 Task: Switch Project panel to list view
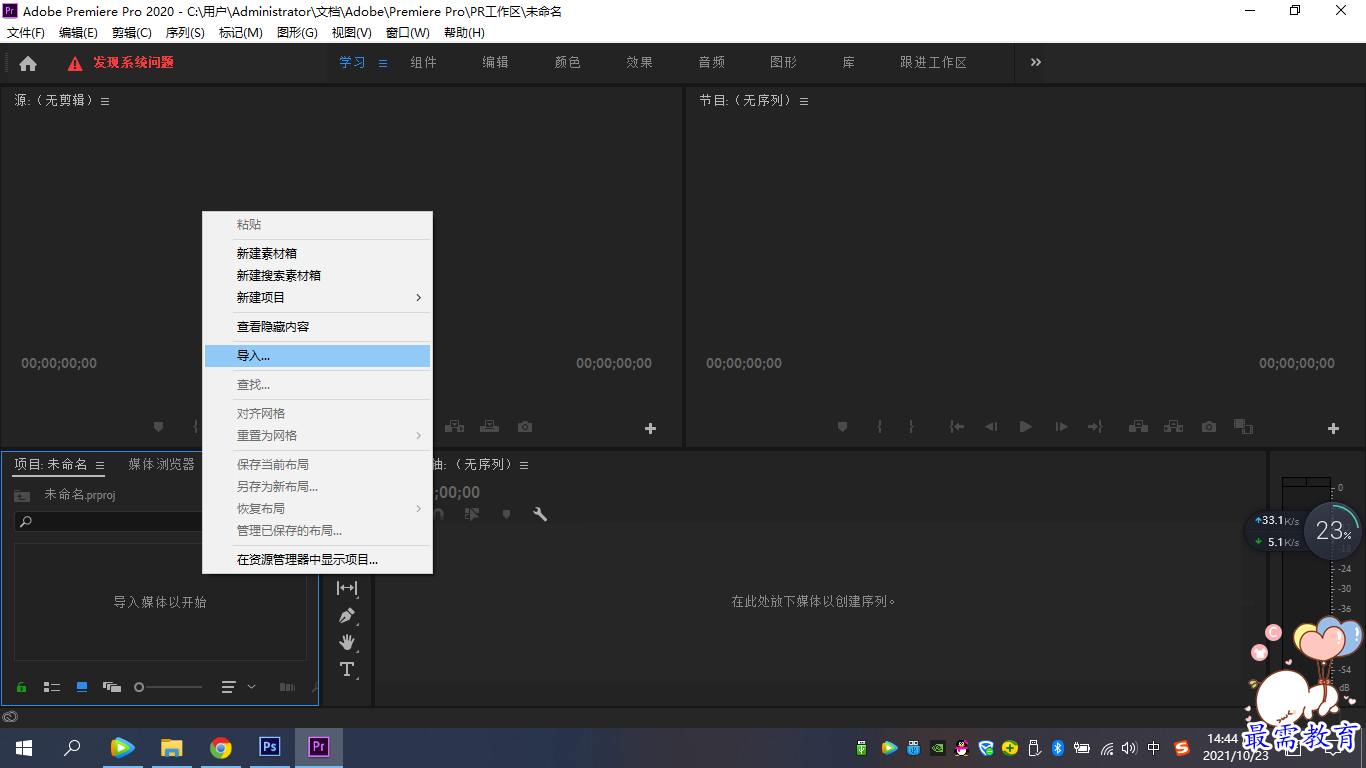pos(52,687)
